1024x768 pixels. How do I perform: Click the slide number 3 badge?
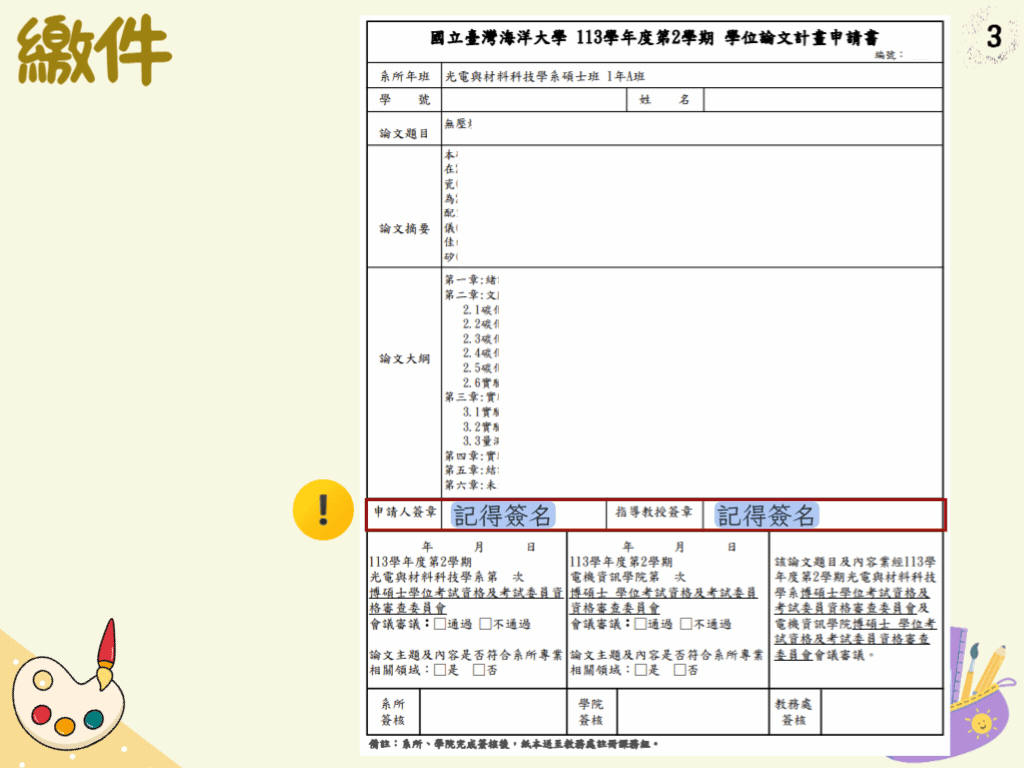993,37
